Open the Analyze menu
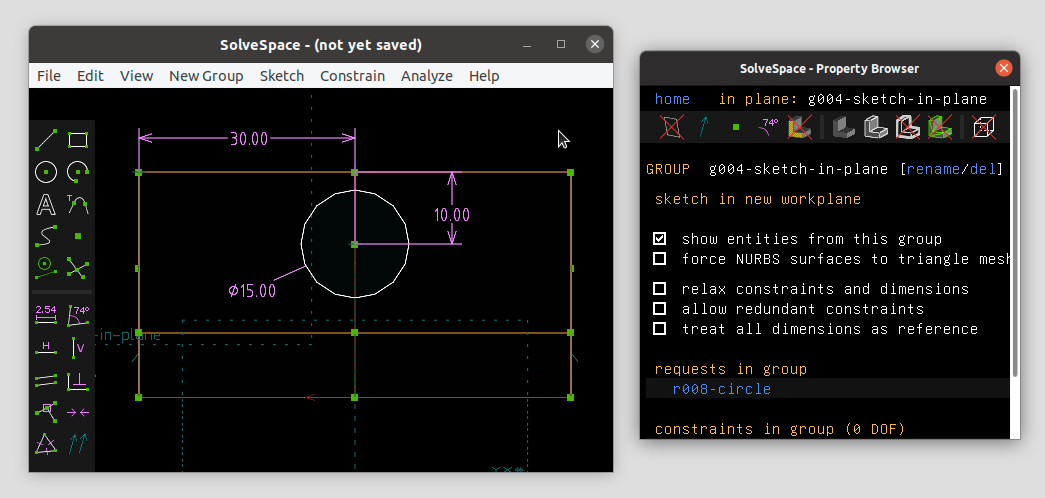1045x498 pixels. tap(427, 76)
